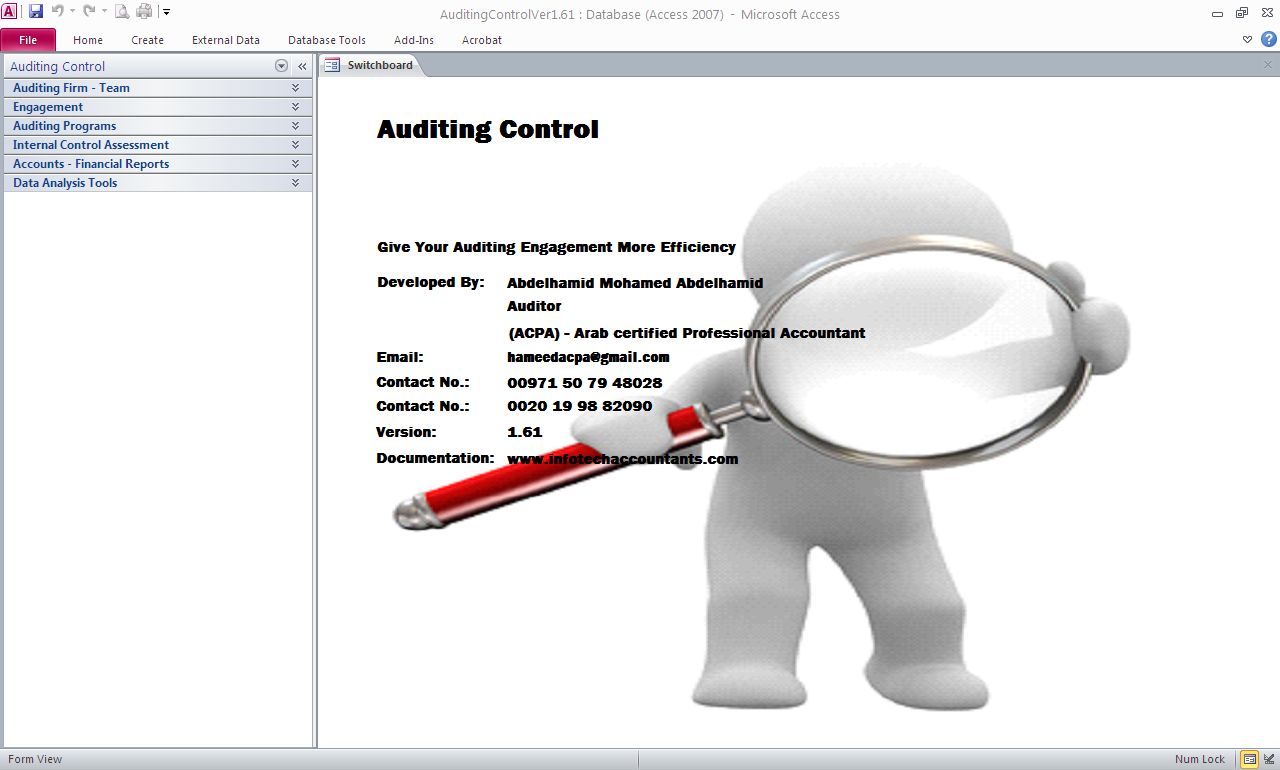Collapse the navigation pane with shutter button

tap(302, 66)
